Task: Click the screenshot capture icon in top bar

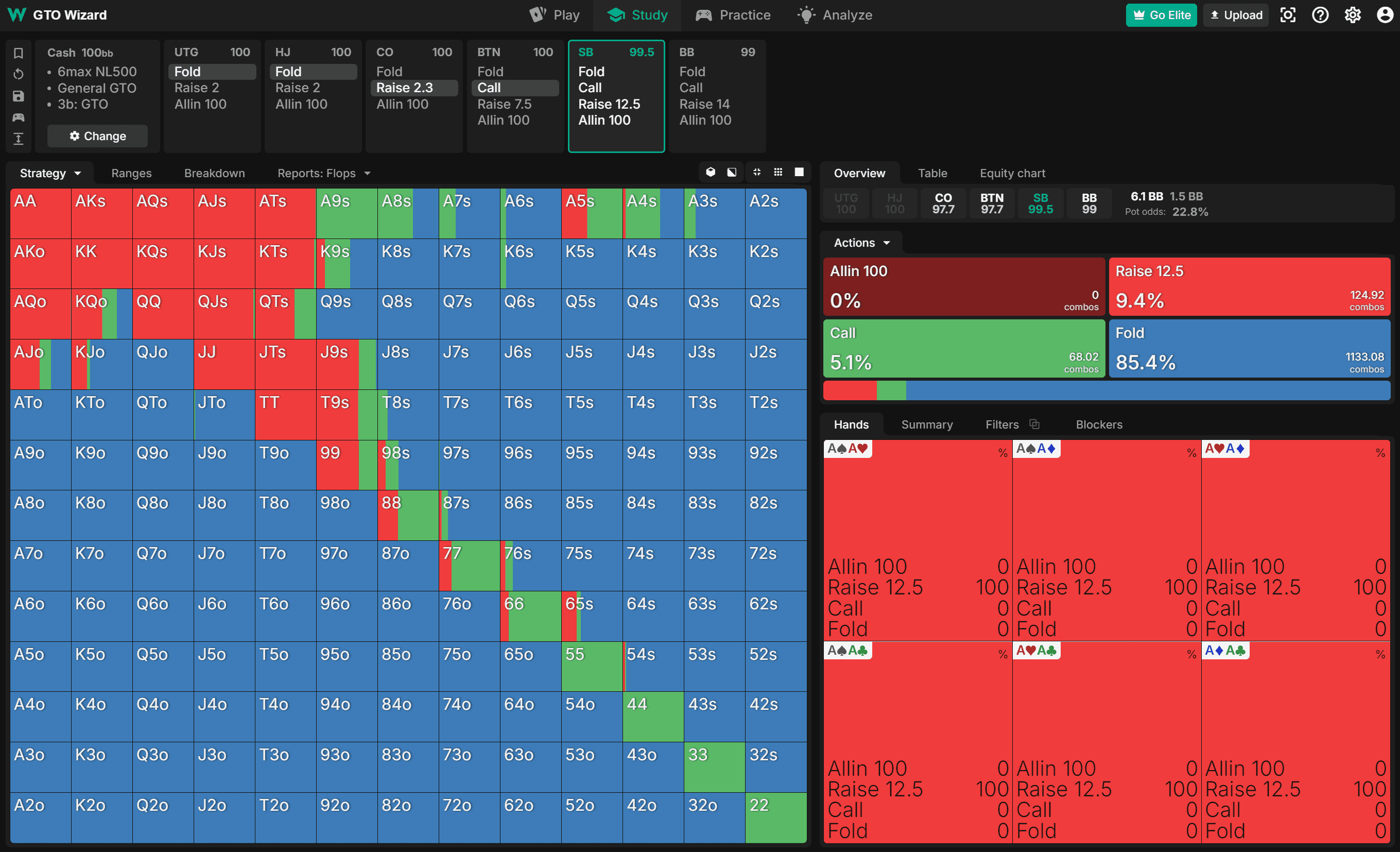Action: [x=1288, y=15]
